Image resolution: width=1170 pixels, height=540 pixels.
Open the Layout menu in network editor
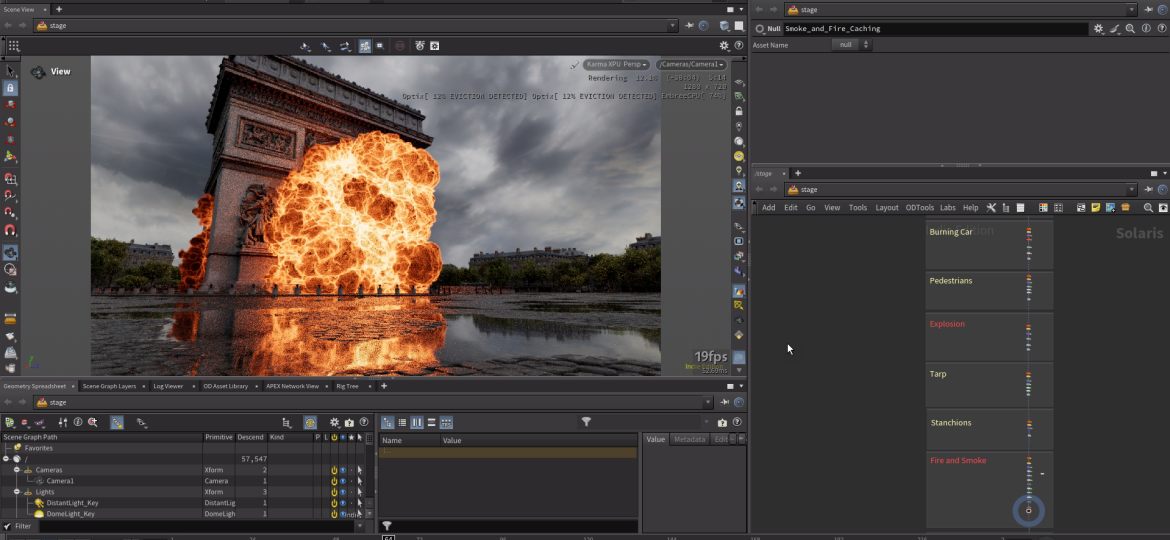887,208
